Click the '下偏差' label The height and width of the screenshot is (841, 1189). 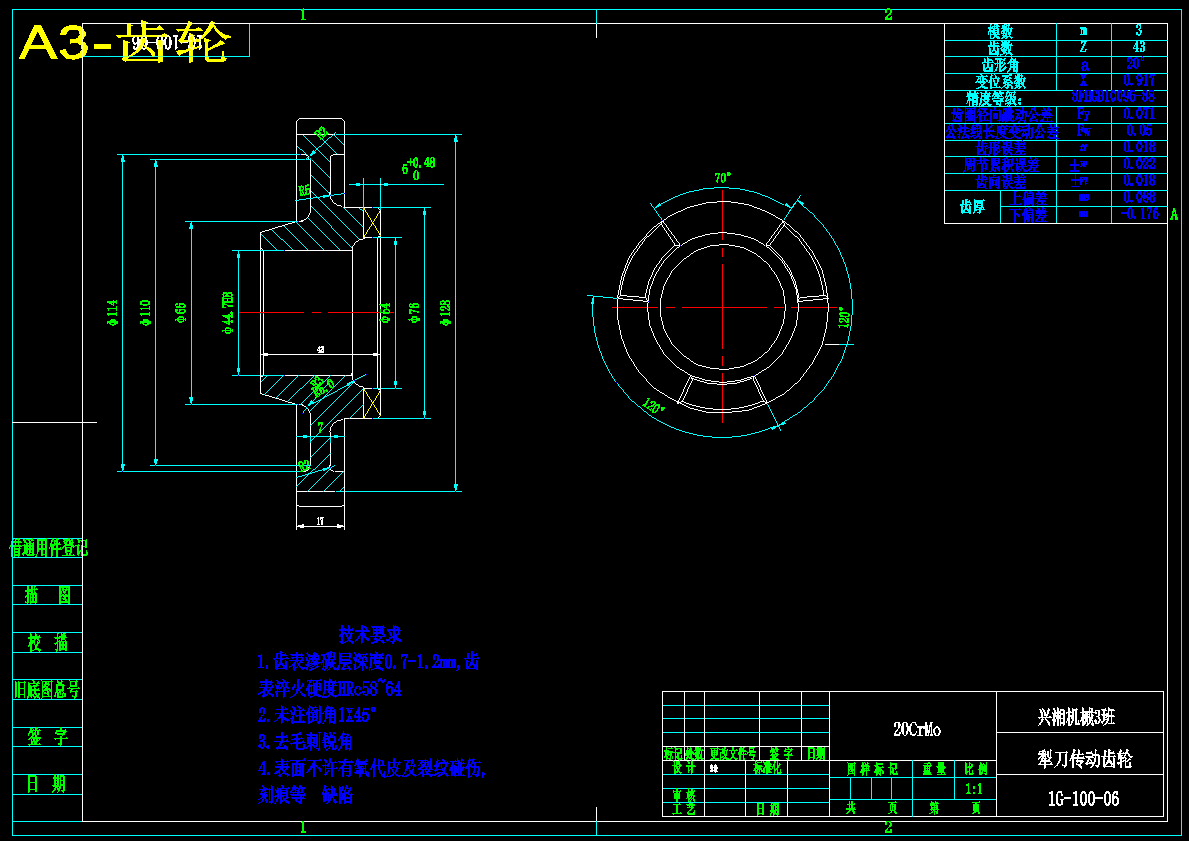(x=1029, y=215)
